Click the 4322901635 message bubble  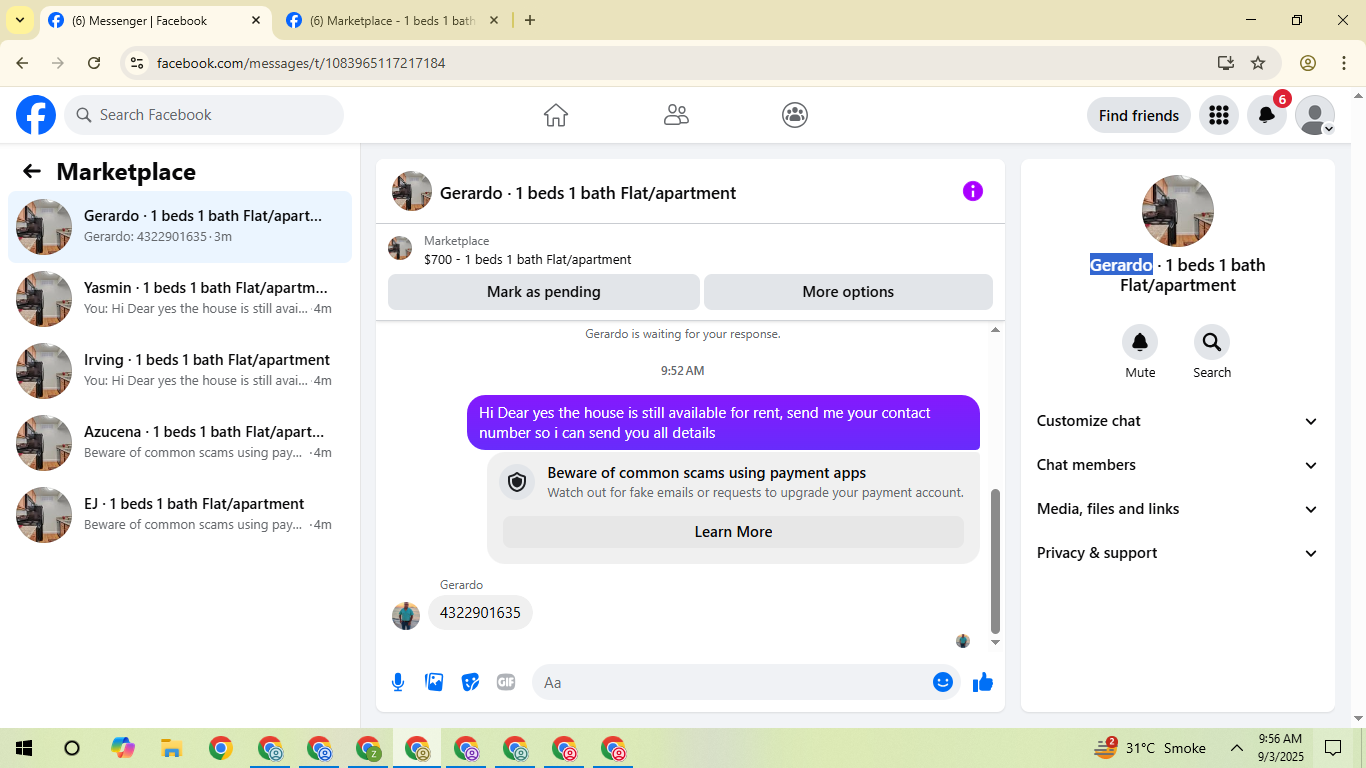tap(480, 613)
